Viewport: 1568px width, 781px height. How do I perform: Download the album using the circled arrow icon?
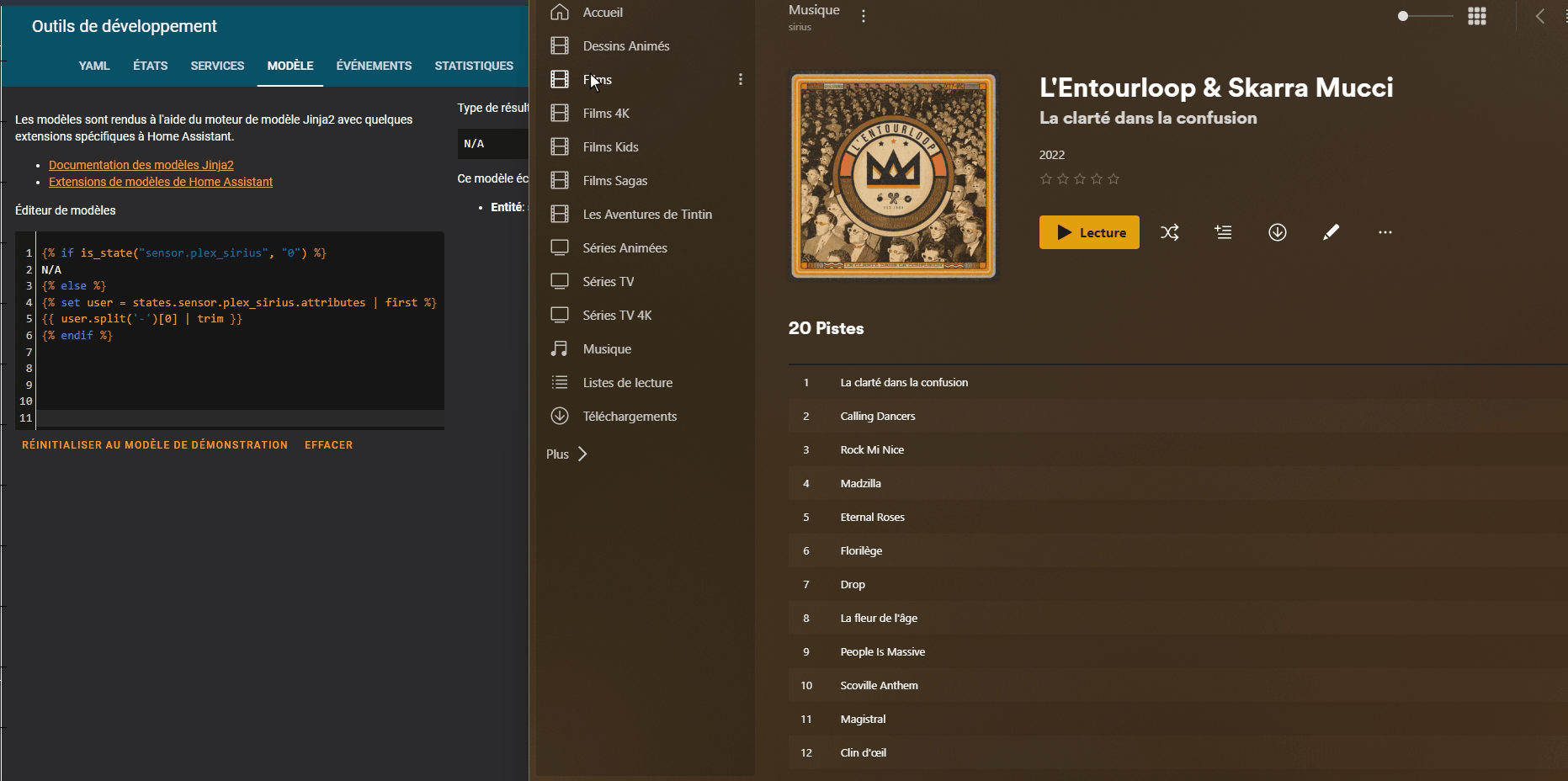point(1278,232)
